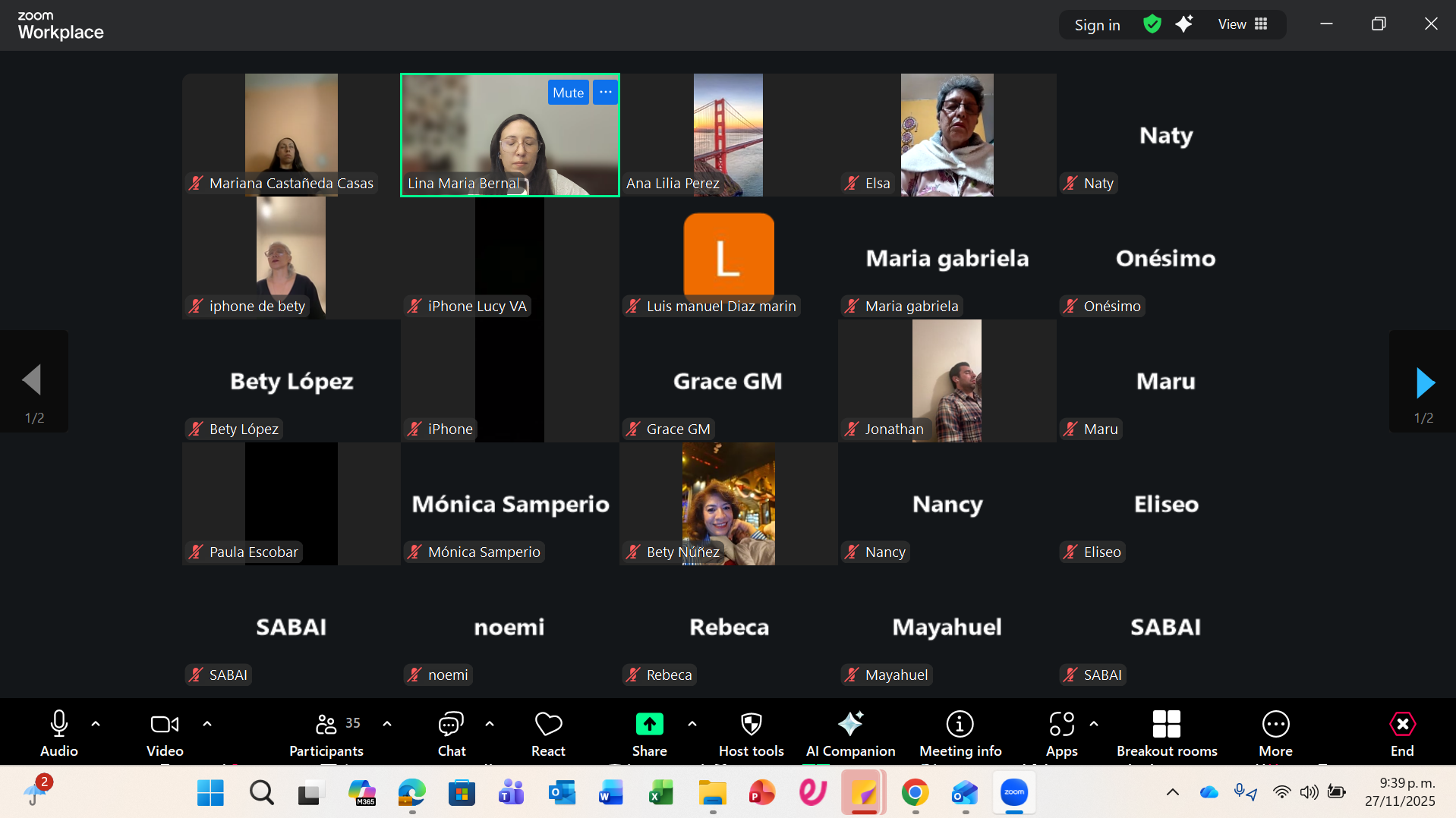Mute Lina Maria Bernal
The width and height of the screenshot is (1456, 818).
[x=568, y=93]
